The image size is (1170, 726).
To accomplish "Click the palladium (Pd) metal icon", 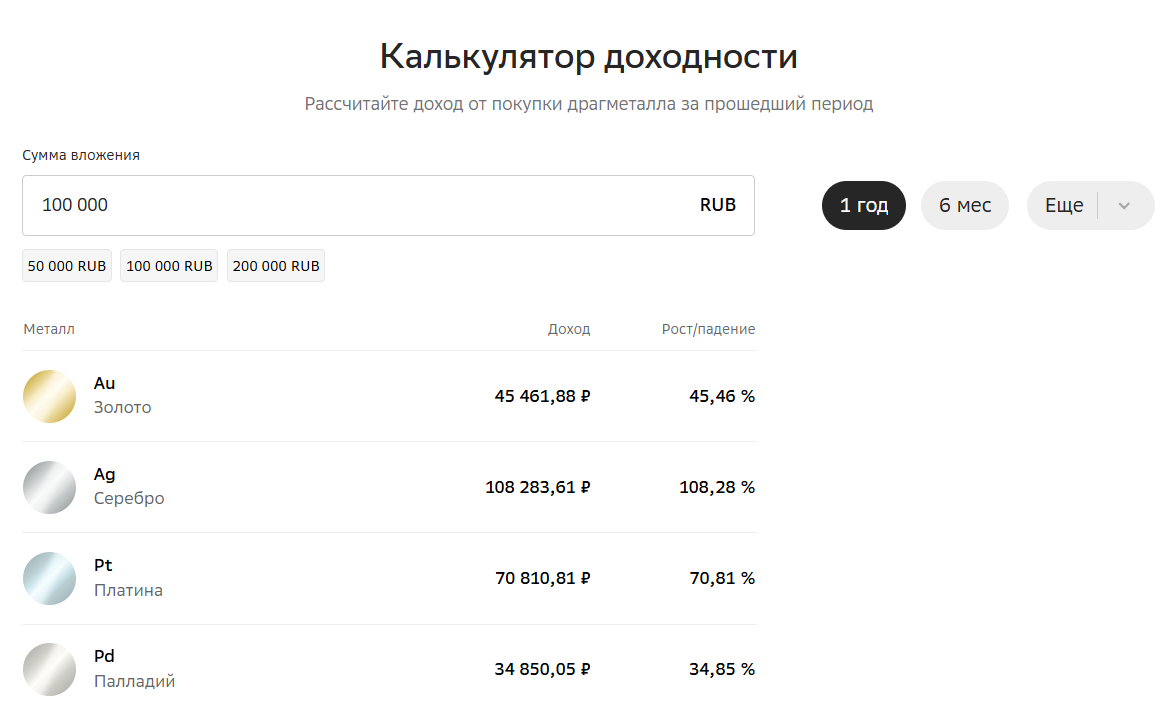I will 50,669.
